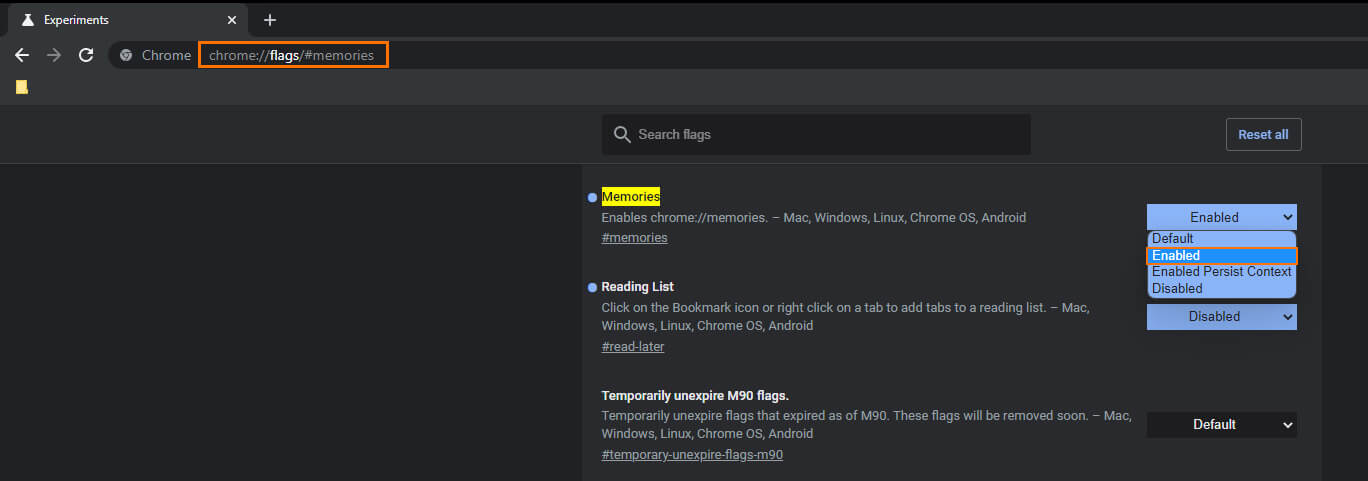Open the Temporarily unexpire M90 flags dropdown

click(x=1221, y=424)
